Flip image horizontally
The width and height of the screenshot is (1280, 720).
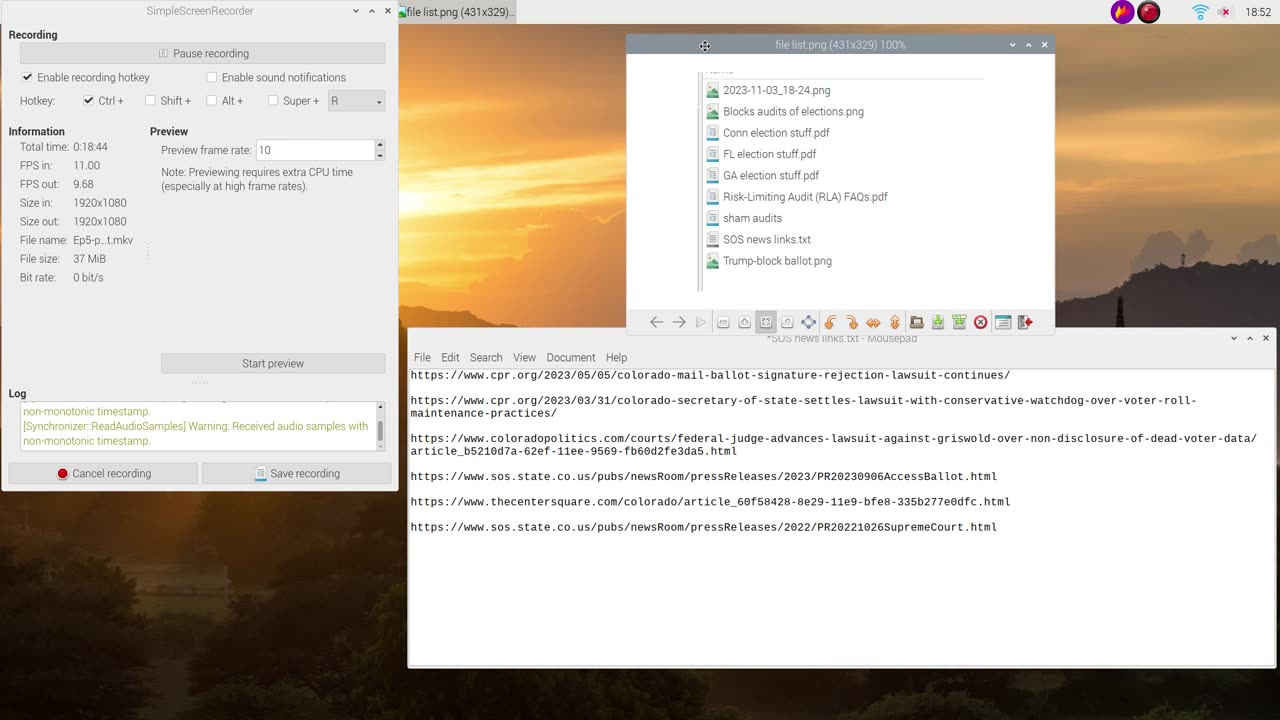coord(873,322)
